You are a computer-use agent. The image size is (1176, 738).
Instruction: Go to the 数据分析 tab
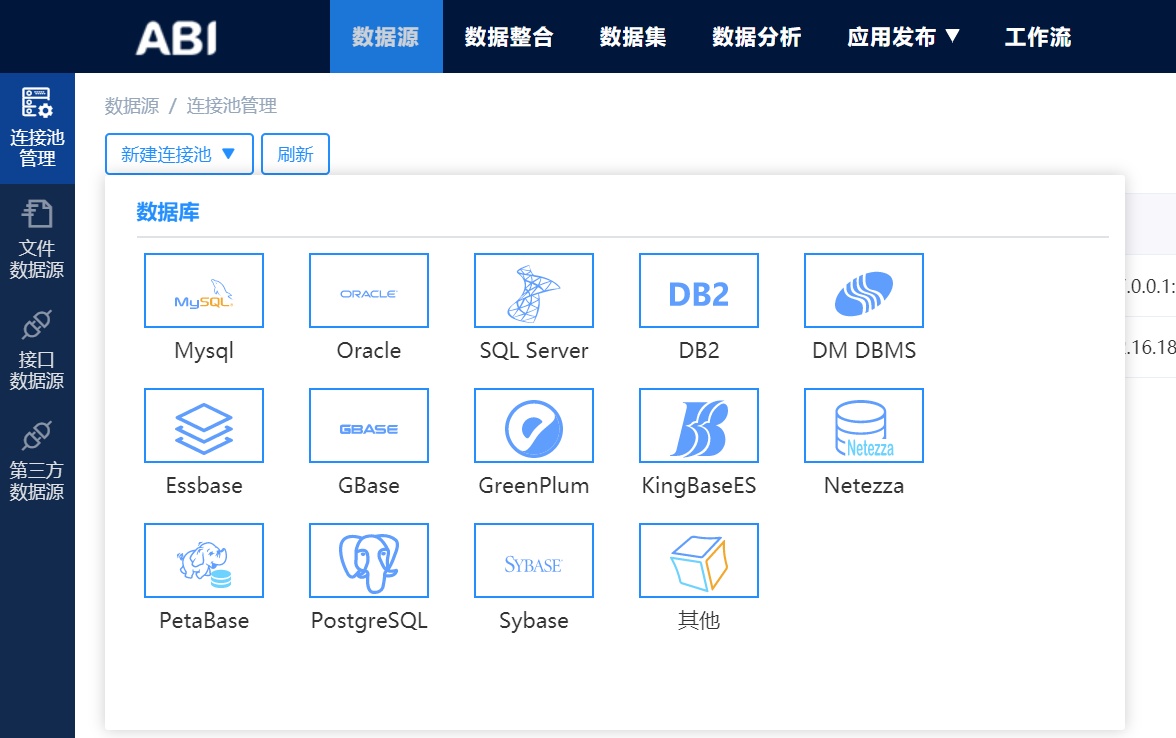[757, 37]
